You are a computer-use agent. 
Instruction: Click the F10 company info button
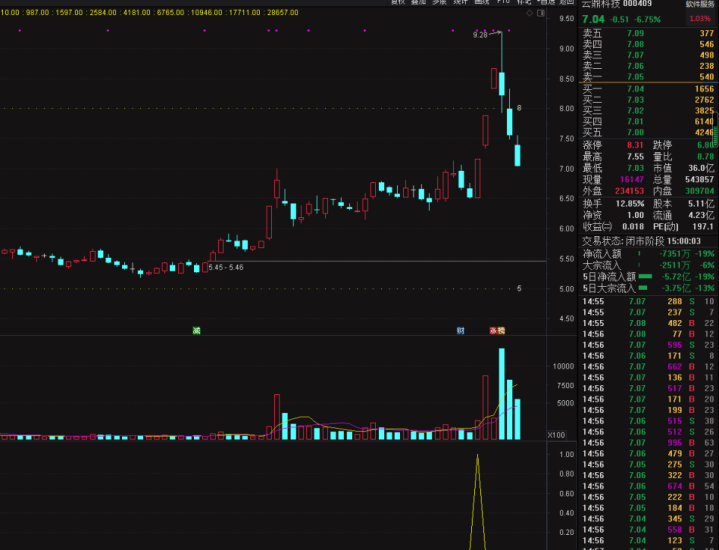click(x=503, y=3)
